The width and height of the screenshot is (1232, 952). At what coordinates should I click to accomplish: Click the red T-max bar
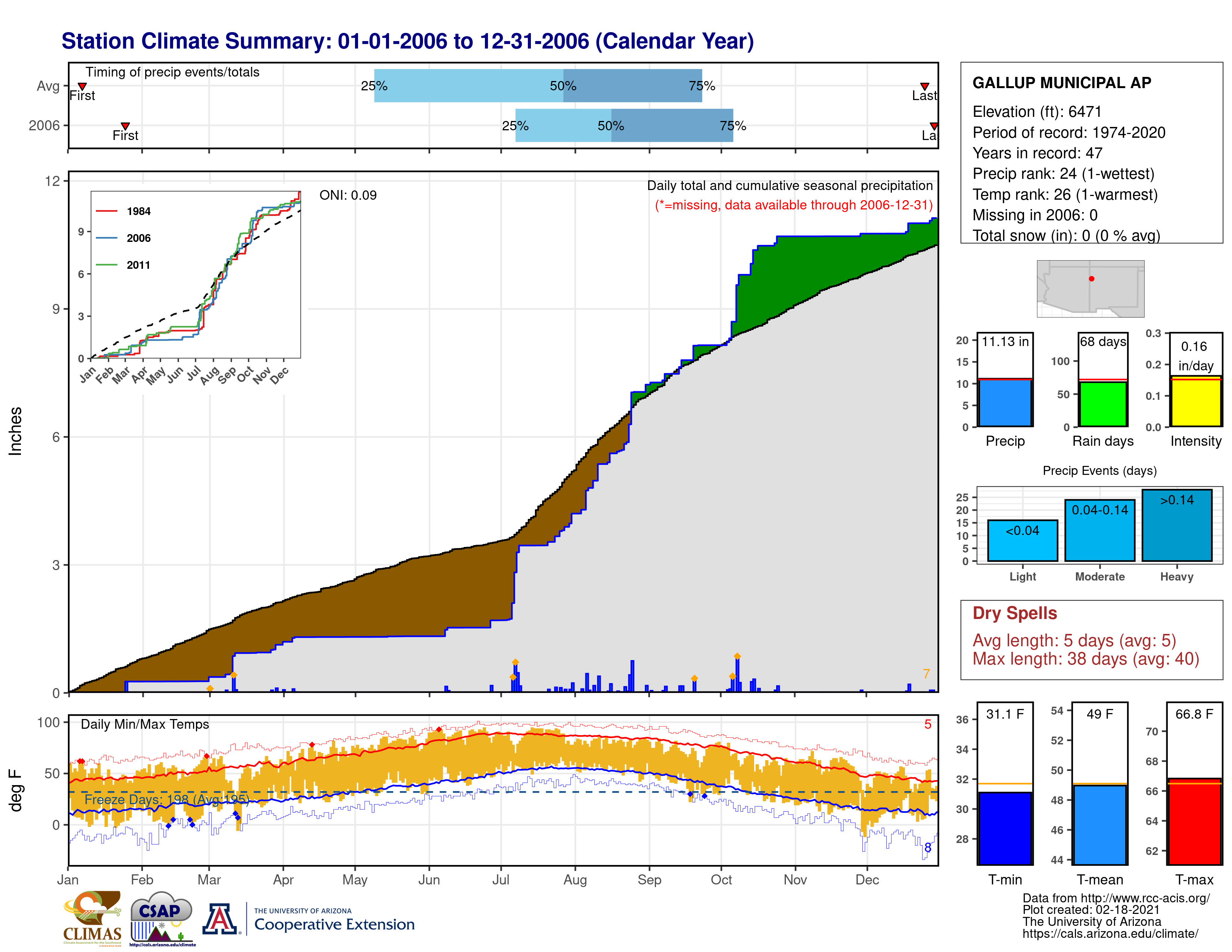tap(1194, 821)
